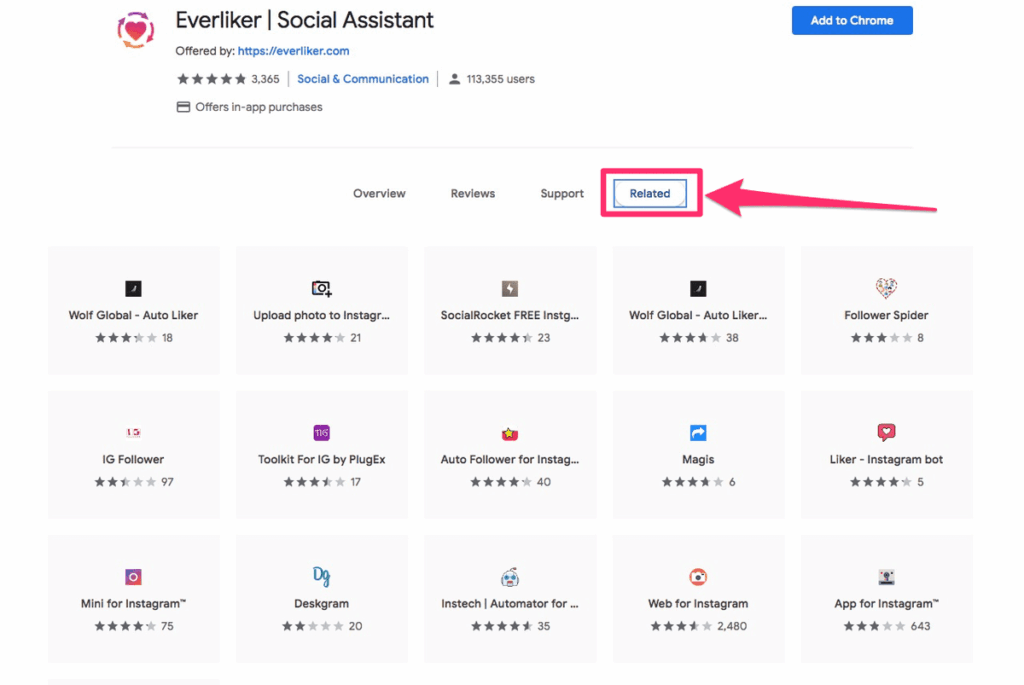Open the Social & Communication category link
Viewport: 1024px width, 685px height.
point(363,79)
